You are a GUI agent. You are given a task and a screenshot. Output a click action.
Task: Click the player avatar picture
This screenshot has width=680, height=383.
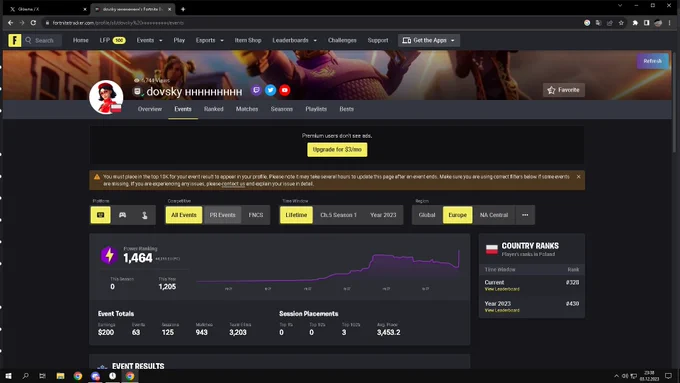pos(106,97)
